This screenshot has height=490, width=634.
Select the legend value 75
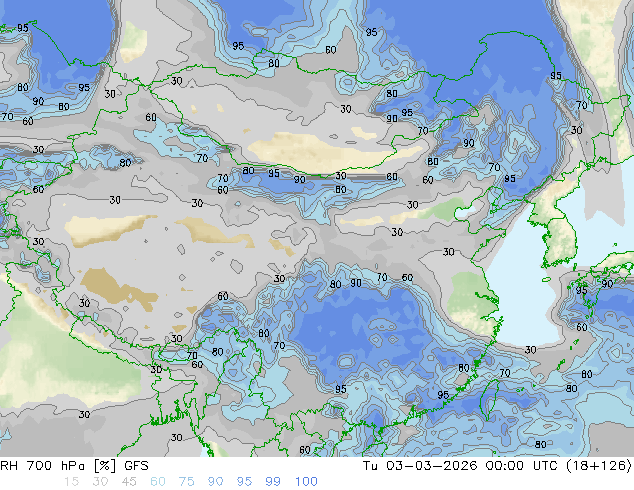pyautogui.click(x=186, y=482)
